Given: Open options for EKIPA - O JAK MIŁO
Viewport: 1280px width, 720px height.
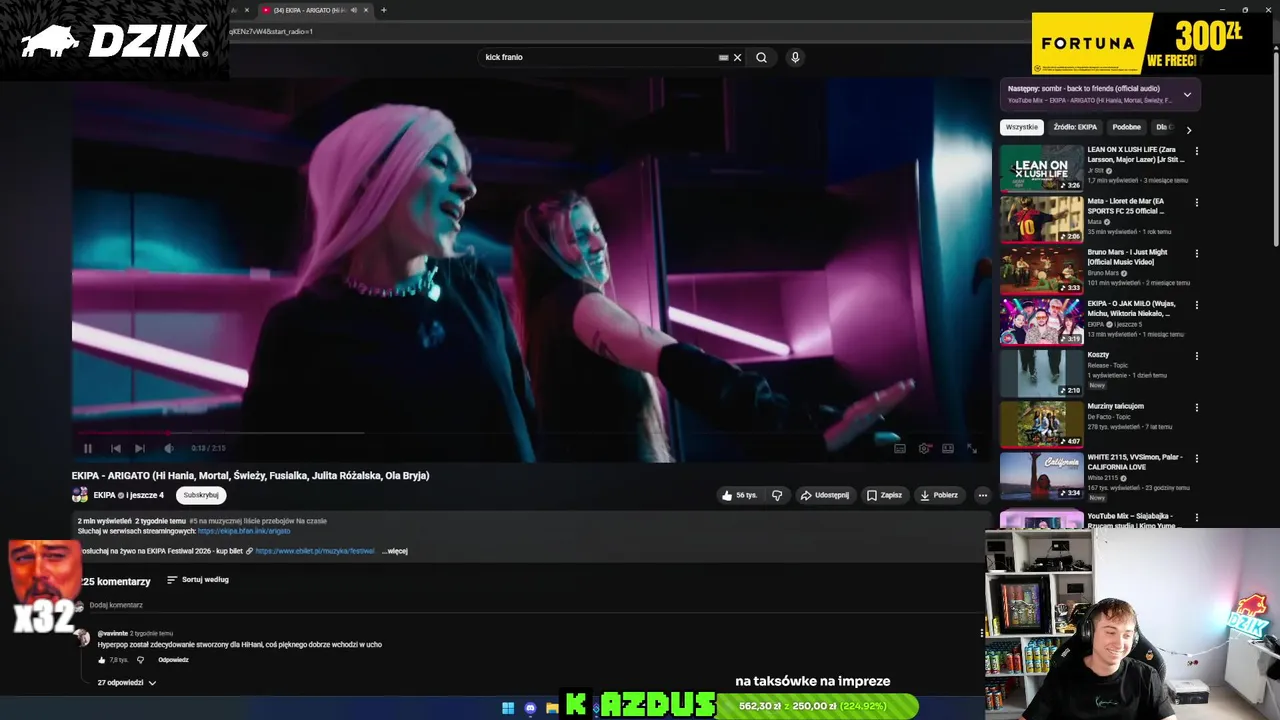Looking at the screenshot, I should pyautogui.click(x=1196, y=305).
